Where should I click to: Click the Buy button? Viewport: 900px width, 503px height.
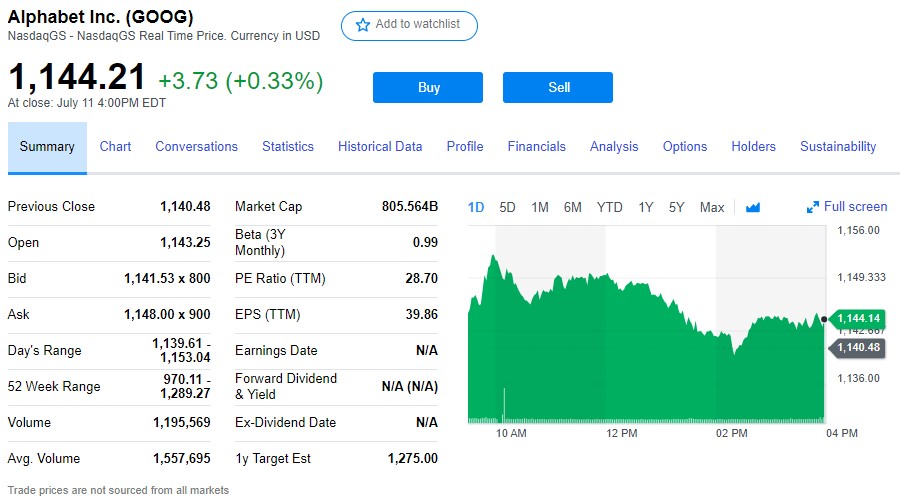[x=428, y=87]
